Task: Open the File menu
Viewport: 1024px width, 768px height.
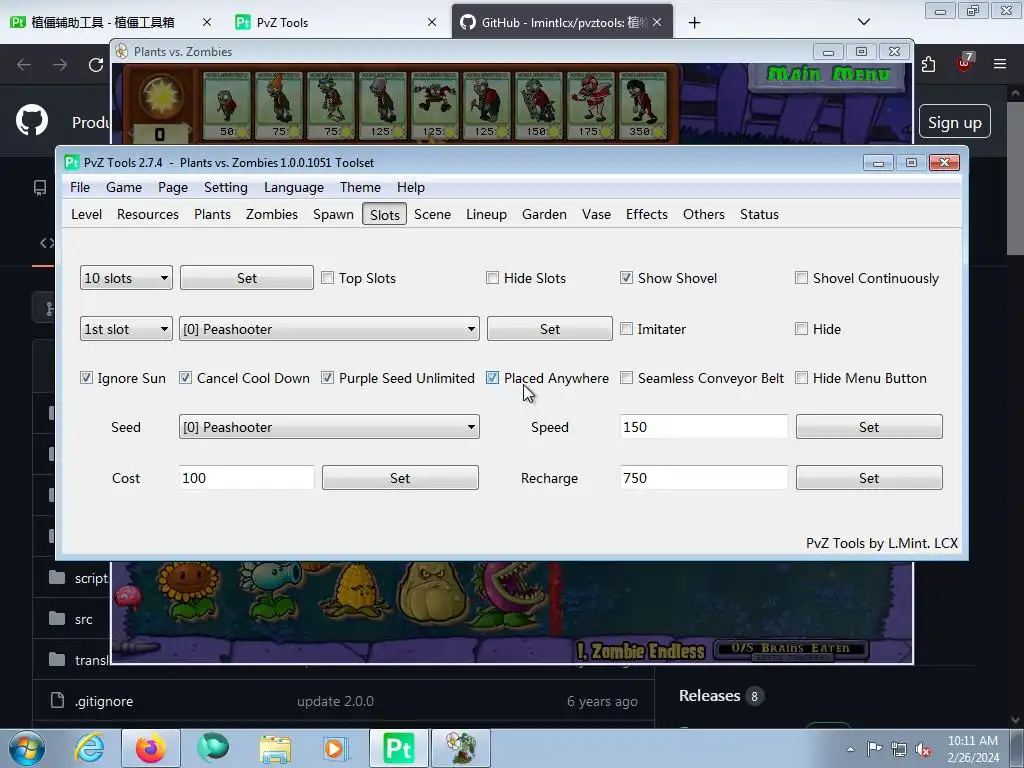Action: pos(80,187)
